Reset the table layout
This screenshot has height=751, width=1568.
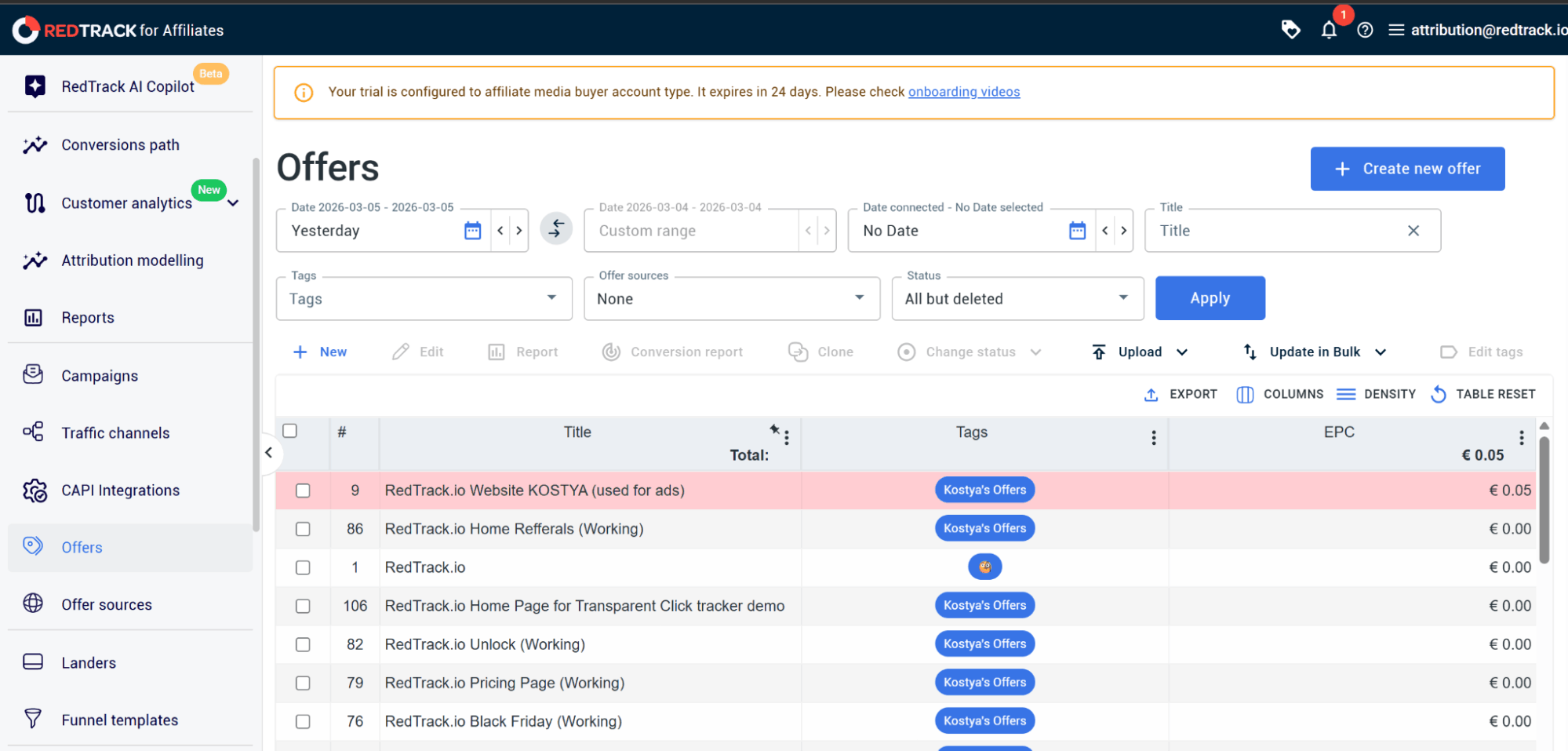1483,394
